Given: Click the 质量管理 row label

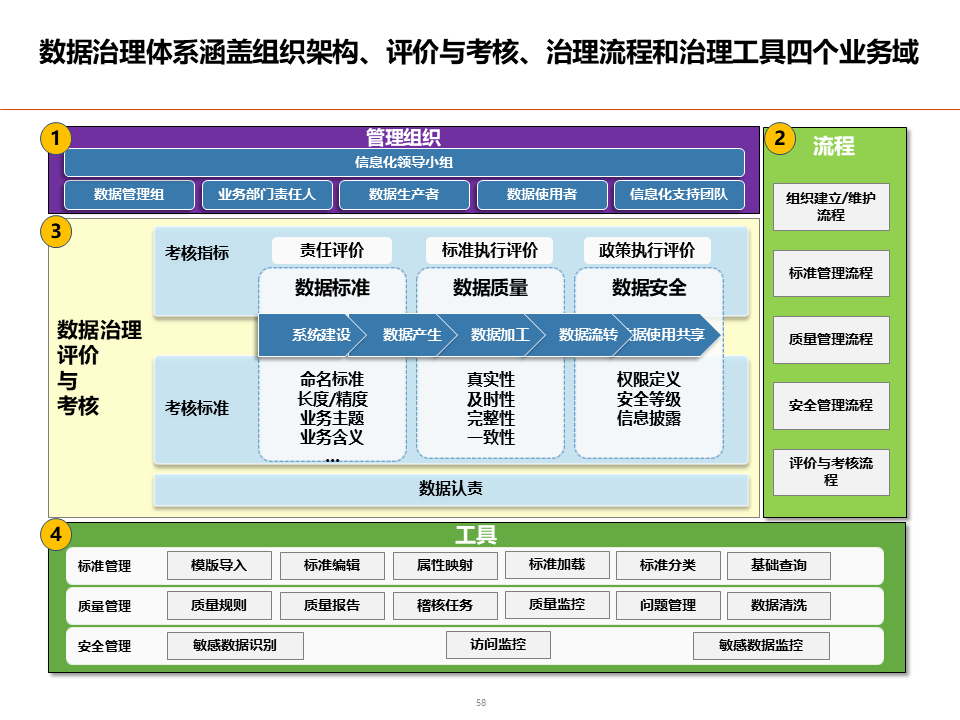Looking at the screenshot, I should (x=104, y=606).
